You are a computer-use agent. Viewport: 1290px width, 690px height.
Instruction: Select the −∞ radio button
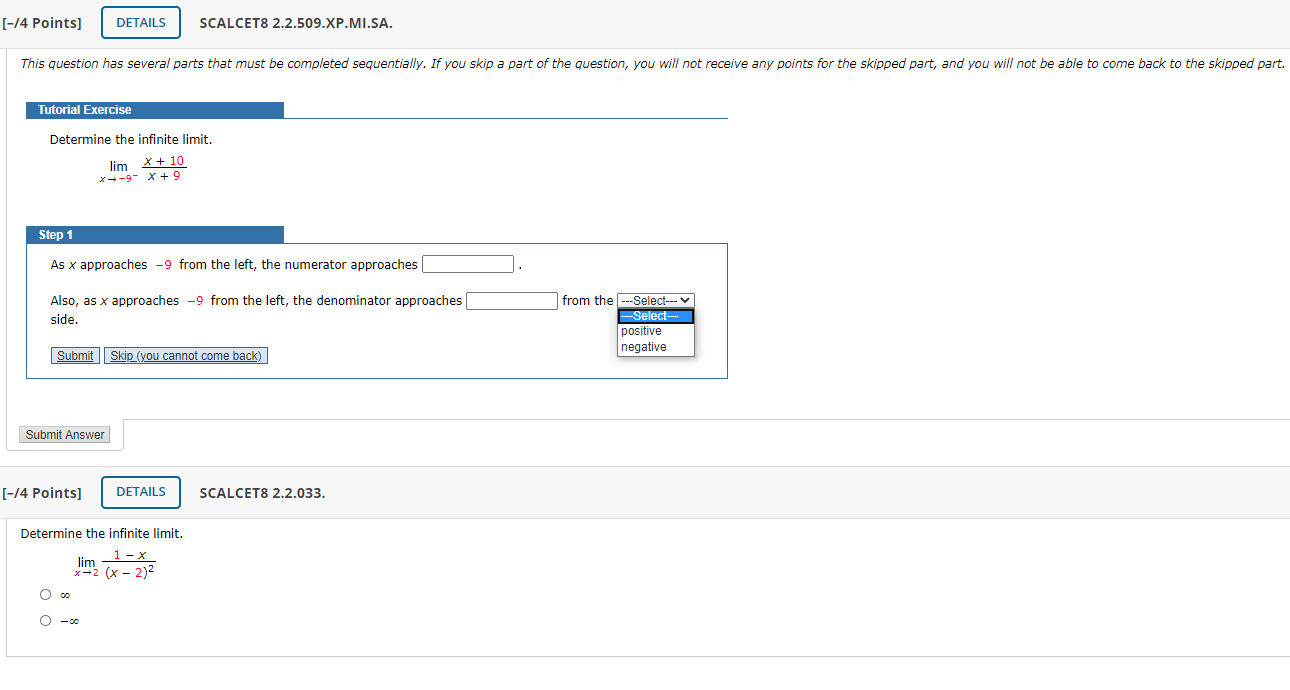46,621
